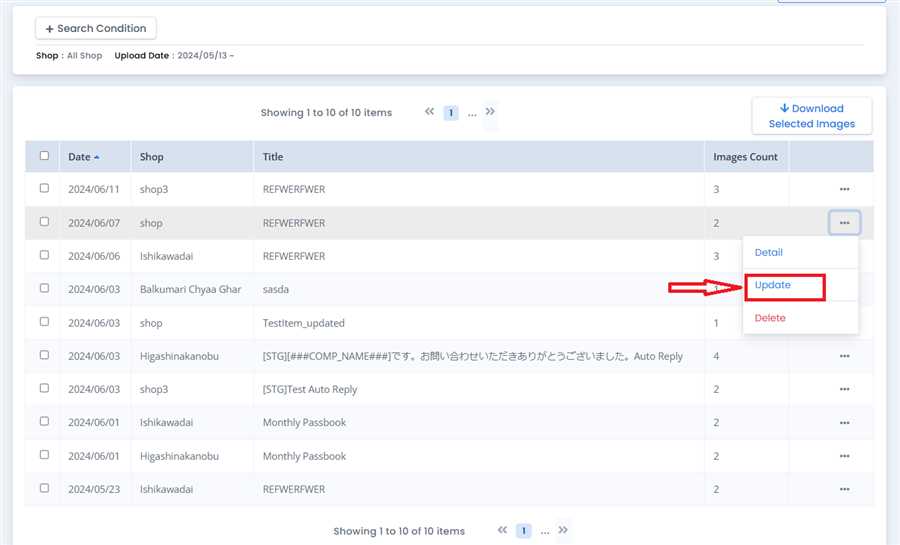Click the three-dots menu for the 2024/06/07 shop row
Image resolution: width=900 pixels, height=545 pixels.
point(844,223)
